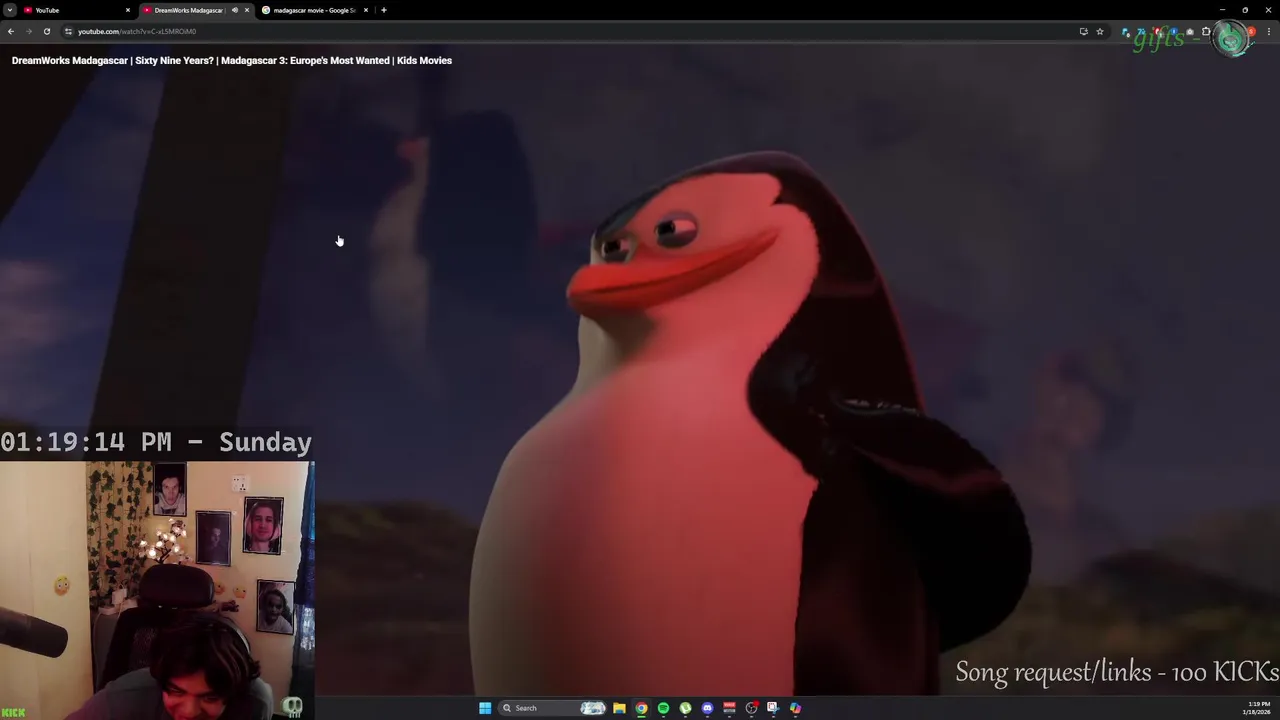Restore down the Chrome window
Viewport: 1280px width, 720px height.
[1245, 10]
